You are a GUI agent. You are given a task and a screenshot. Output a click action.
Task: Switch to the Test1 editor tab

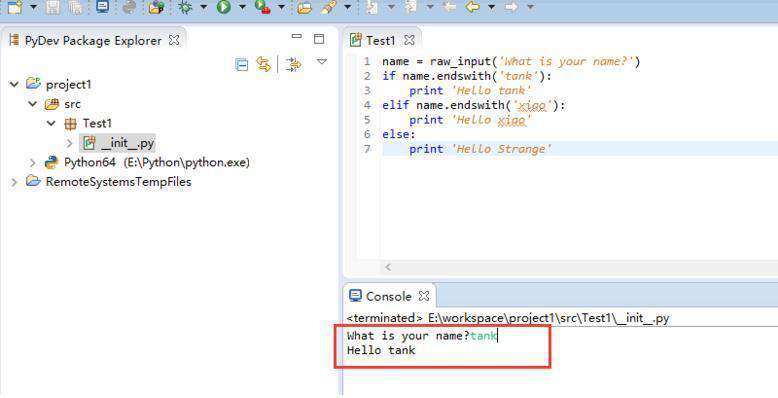[x=381, y=40]
